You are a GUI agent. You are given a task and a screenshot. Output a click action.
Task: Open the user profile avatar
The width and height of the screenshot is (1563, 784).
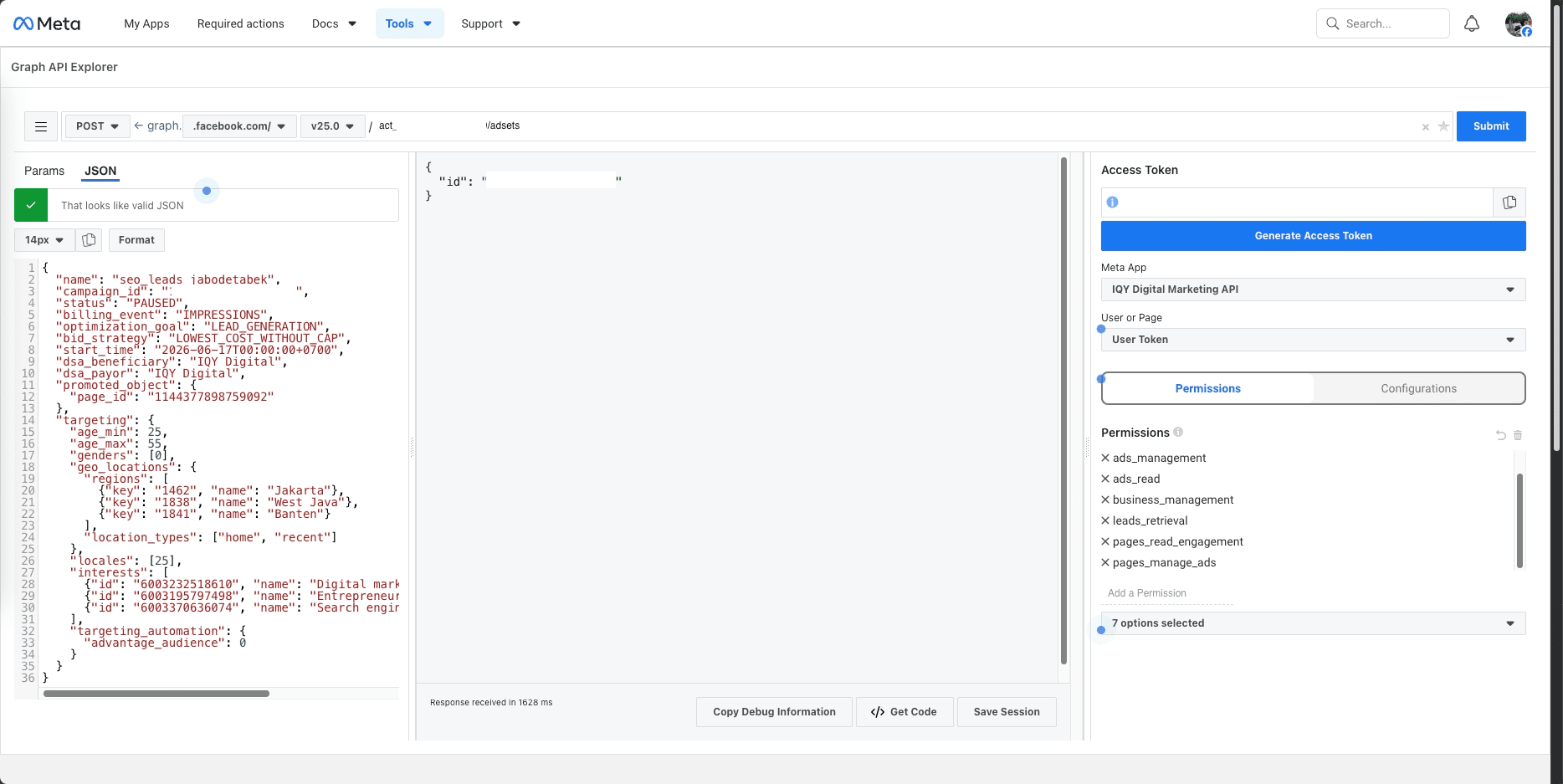(x=1519, y=23)
